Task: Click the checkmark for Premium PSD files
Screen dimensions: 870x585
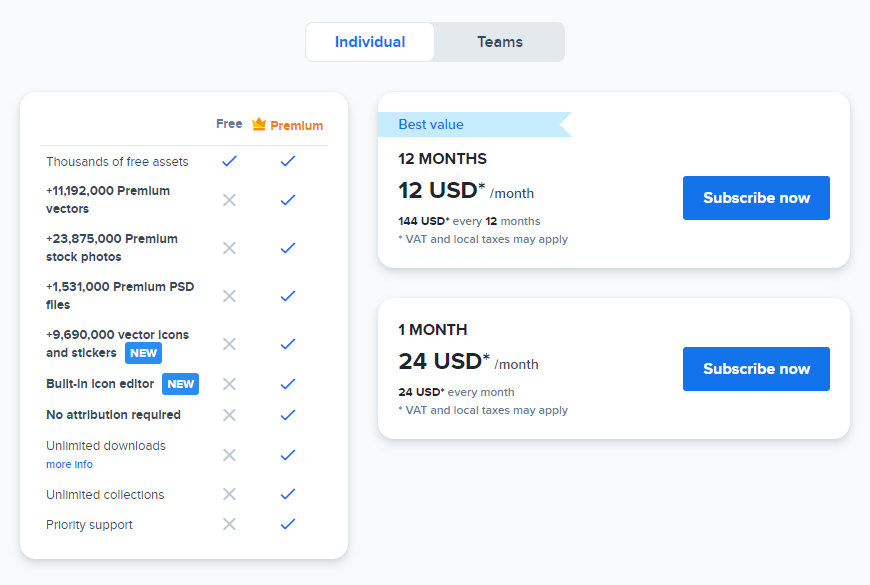Action: [288, 295]
